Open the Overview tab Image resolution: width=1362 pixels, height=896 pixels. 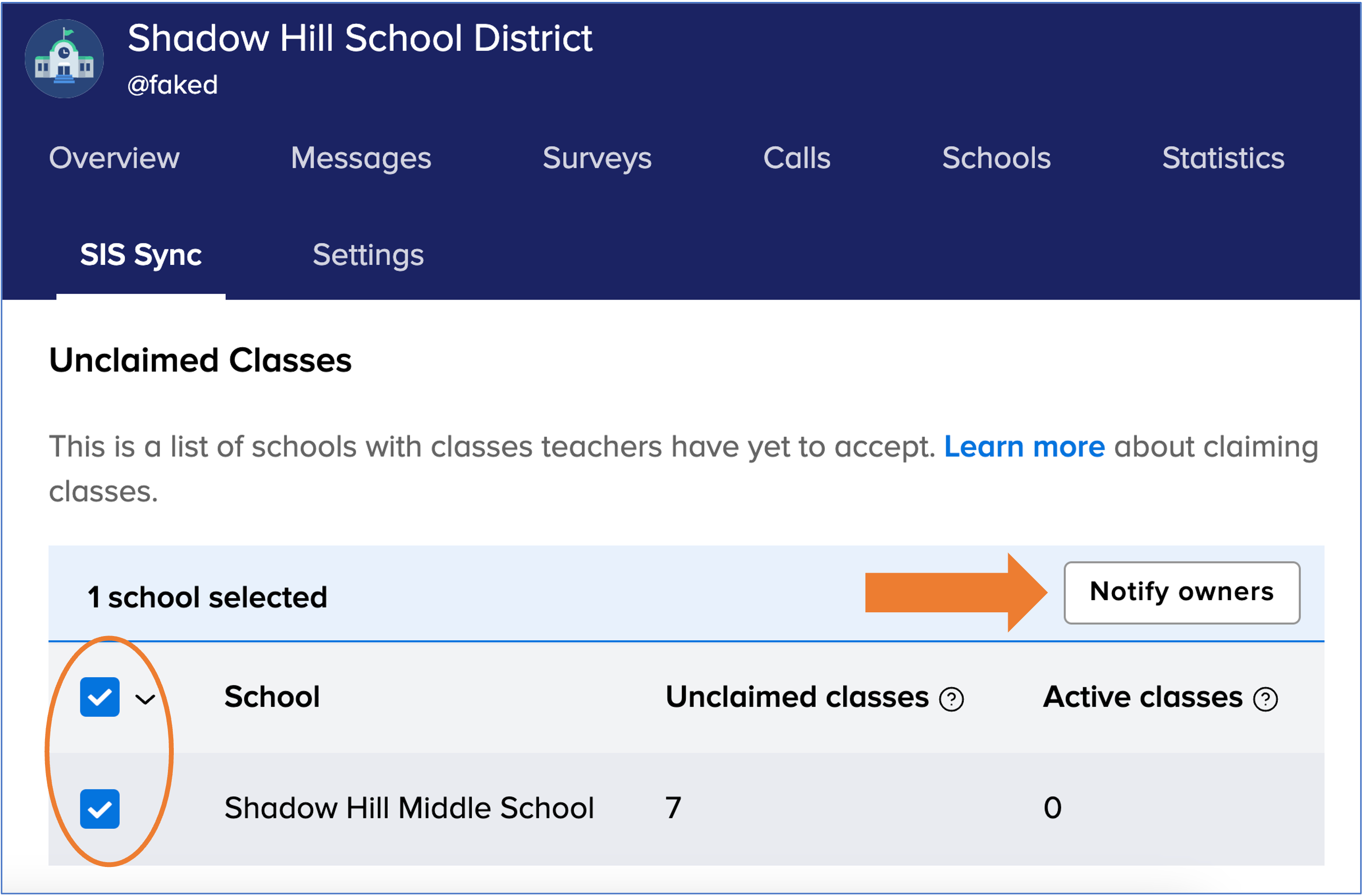(x=114, y=158)
